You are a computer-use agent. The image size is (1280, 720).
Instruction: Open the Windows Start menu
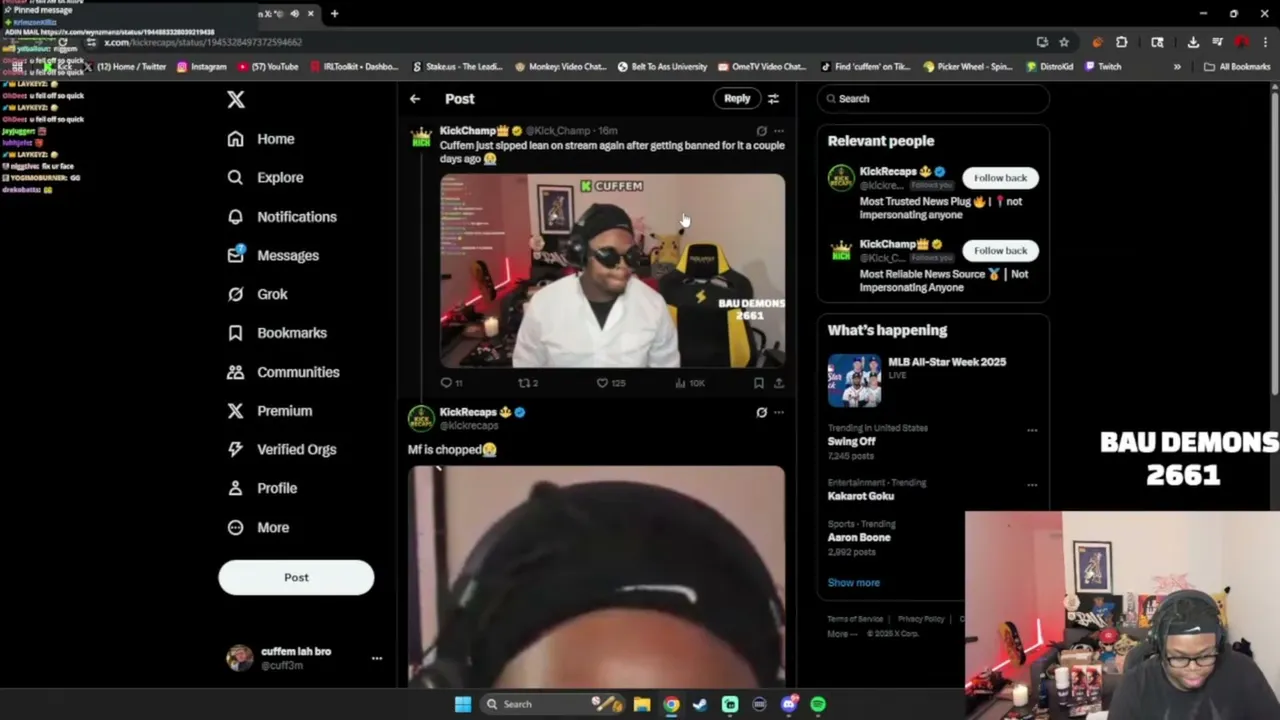[x=462, y=704]
